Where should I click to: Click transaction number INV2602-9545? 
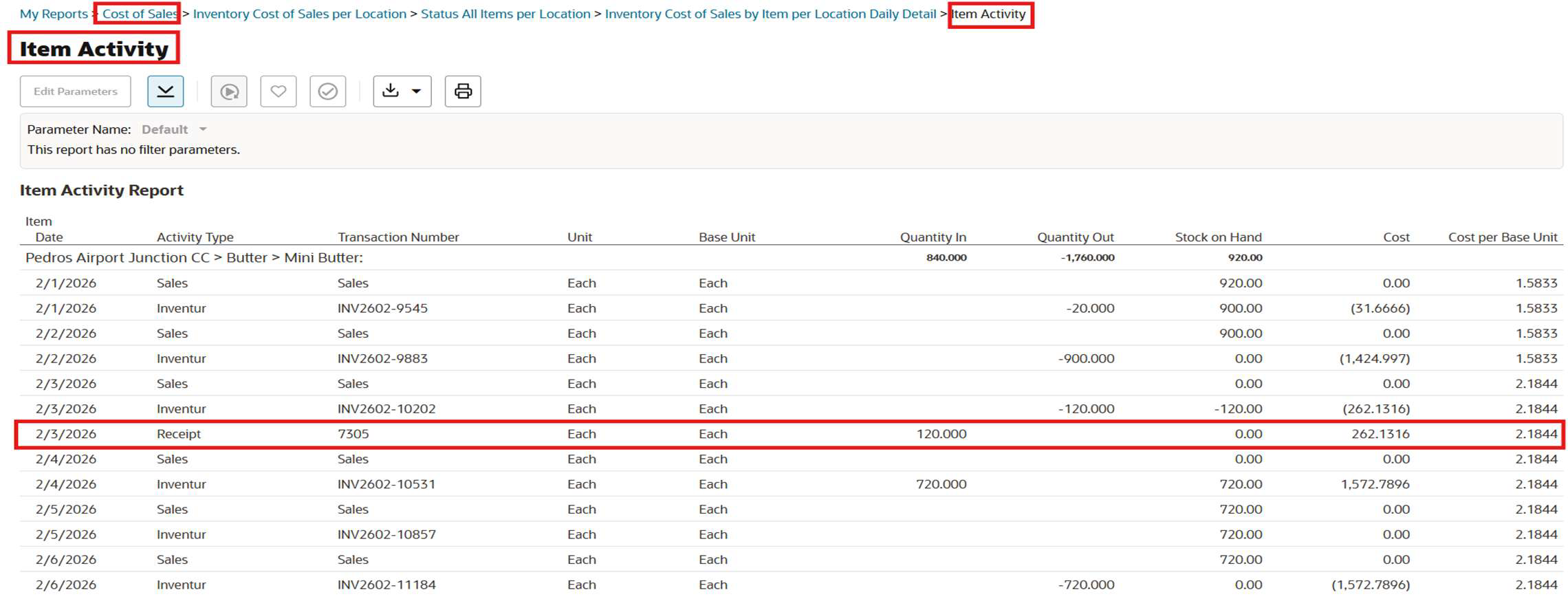tap(382, 308)
